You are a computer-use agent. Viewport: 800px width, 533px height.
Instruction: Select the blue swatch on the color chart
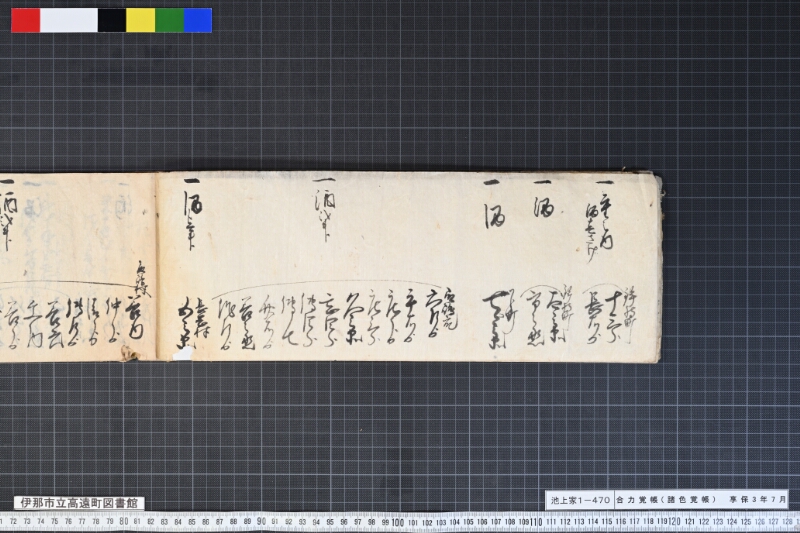tap(198, 20)
